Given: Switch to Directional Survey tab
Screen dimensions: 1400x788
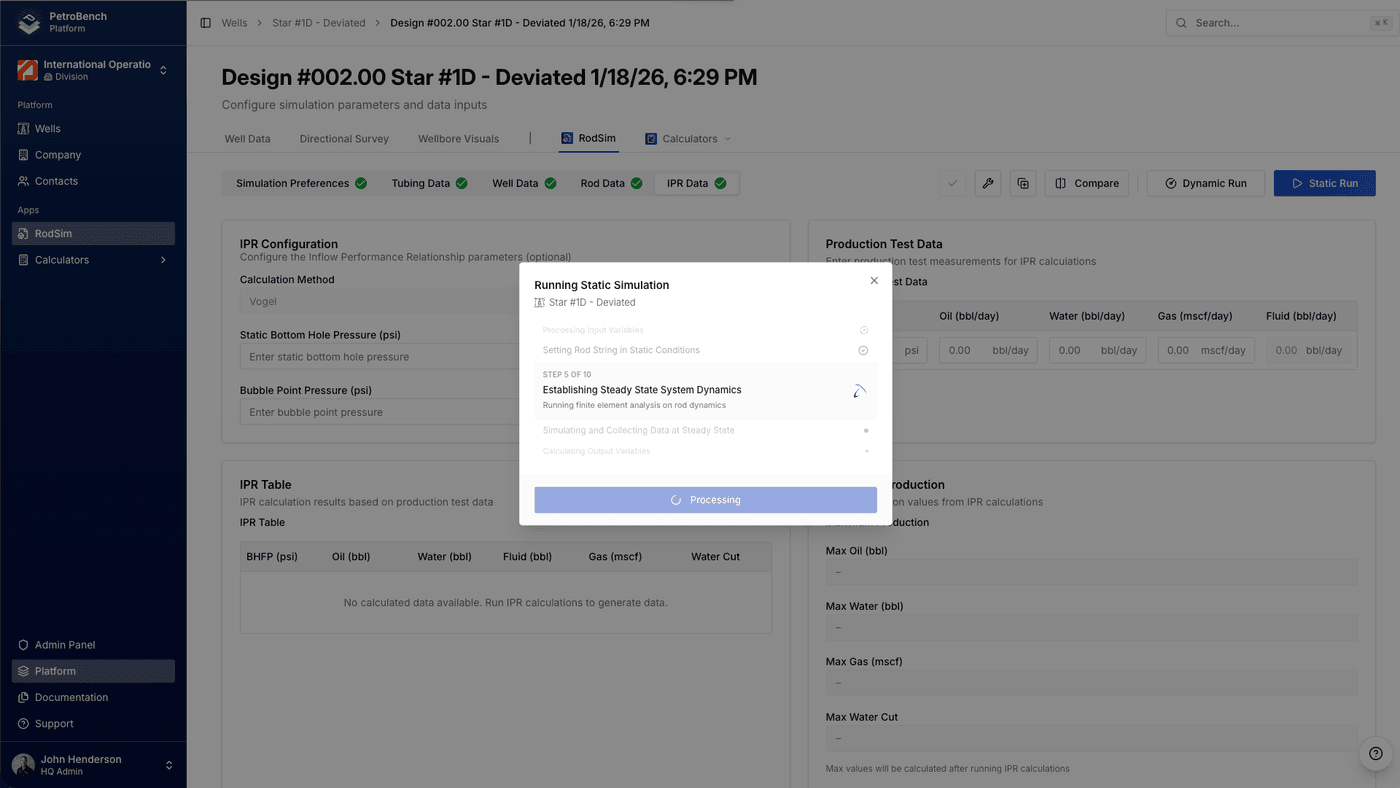Looking at the screenshot, I should 344,139.
